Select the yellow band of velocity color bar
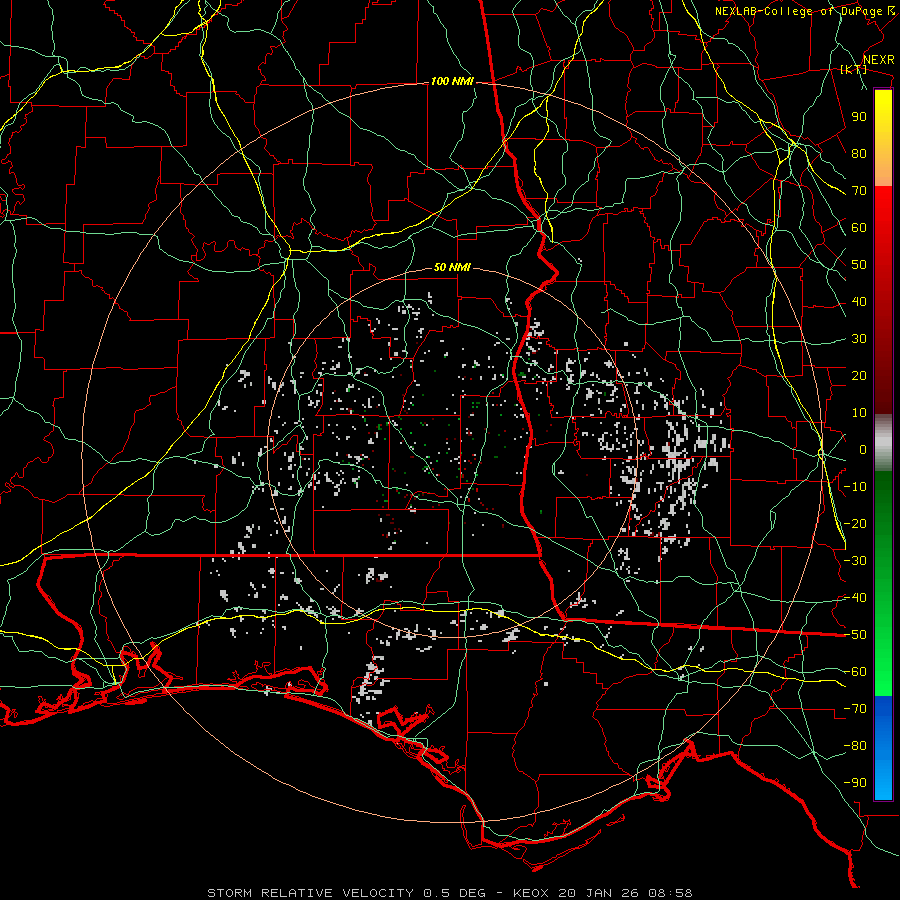Viewport: 900px width, 900px height. coord(883,138)
